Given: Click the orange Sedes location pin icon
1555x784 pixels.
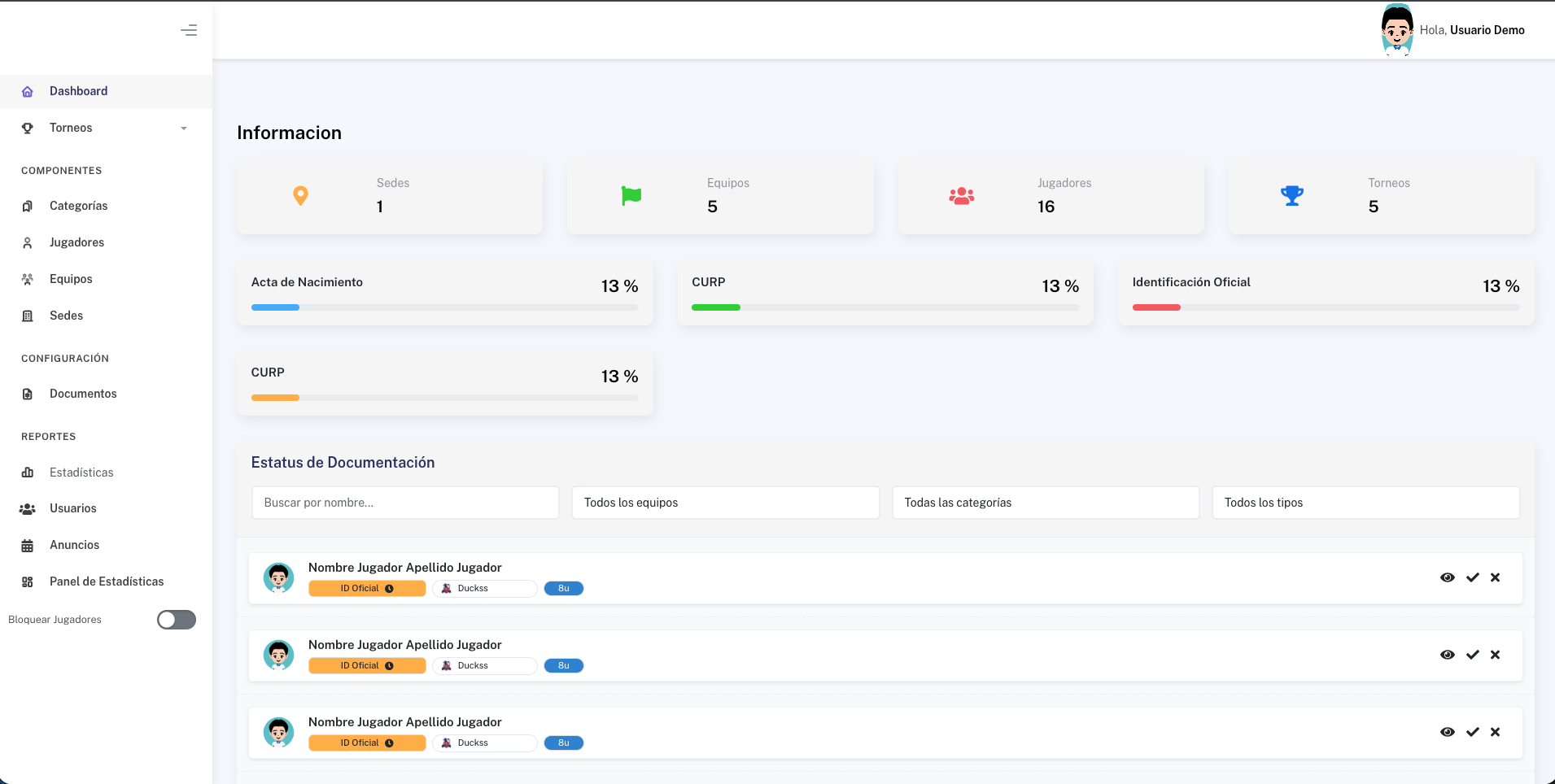Looking at the screenshot, I should click(x=300, y=196).
